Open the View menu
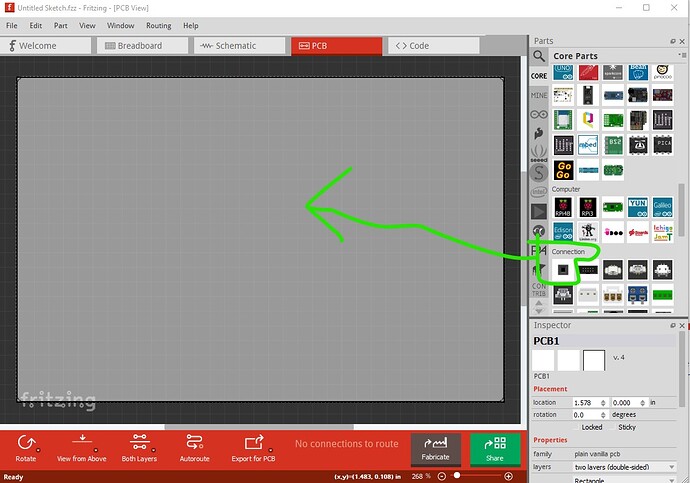The image size is (690, 483). point(87,26)
